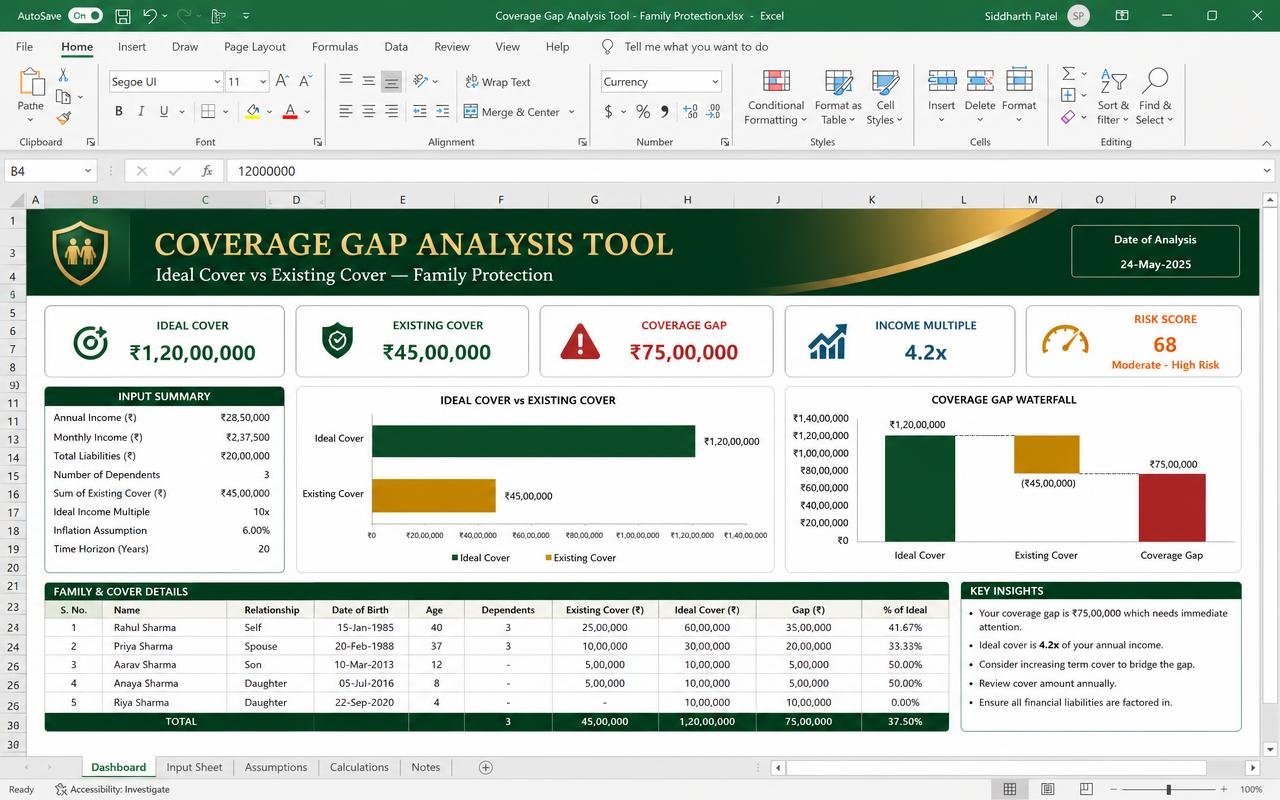This screenshot has height=800, width=1280.
Task: Click the Inflation Assumption value 6.00%
Action: 256,531
